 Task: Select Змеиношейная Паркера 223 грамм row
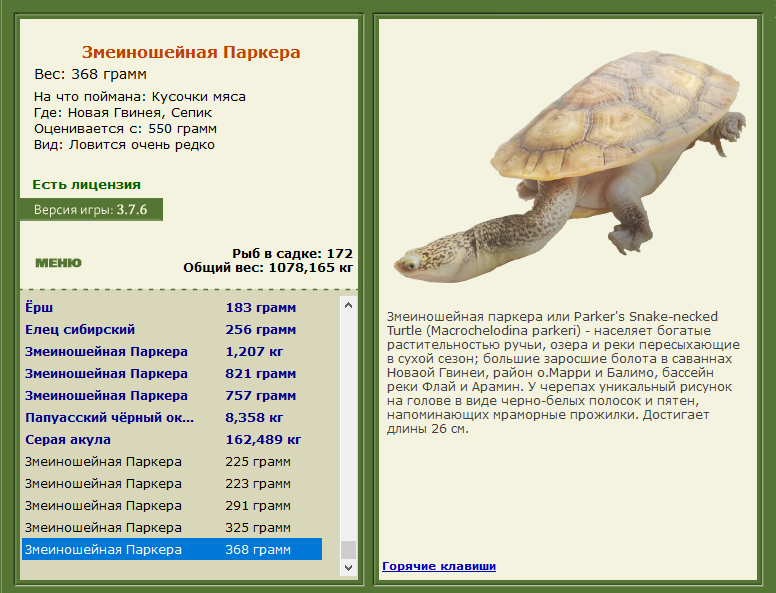172,484
